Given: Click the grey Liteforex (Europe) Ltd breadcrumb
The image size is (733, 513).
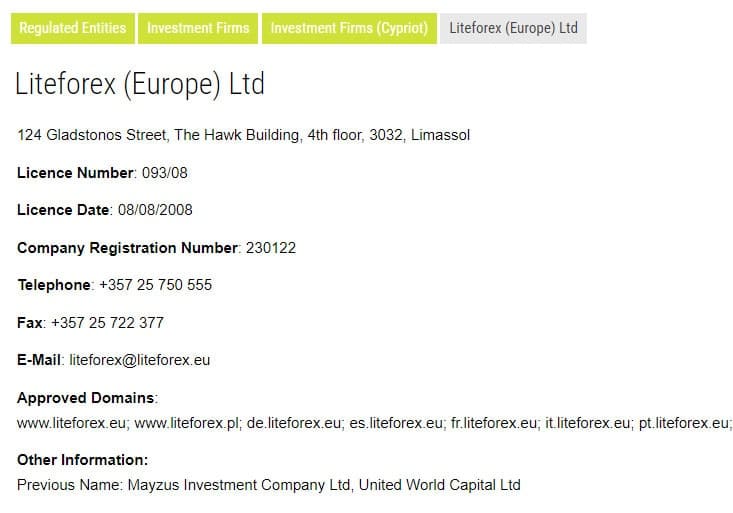Looking at the screenshot, I should tap(513, 28).
